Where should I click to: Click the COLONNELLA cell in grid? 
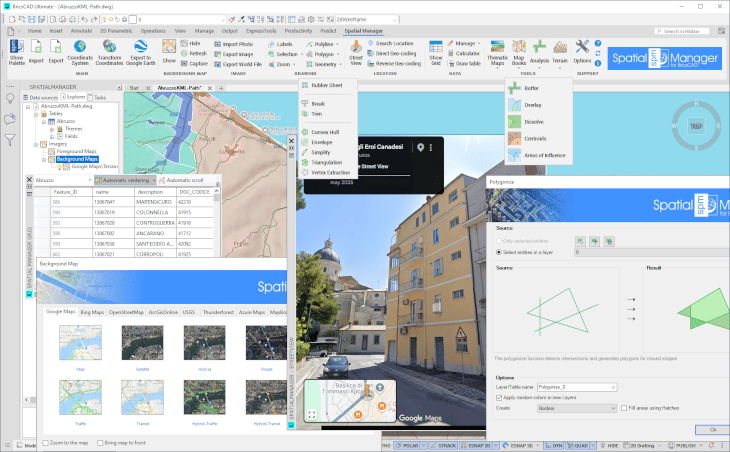pos(155,212)
